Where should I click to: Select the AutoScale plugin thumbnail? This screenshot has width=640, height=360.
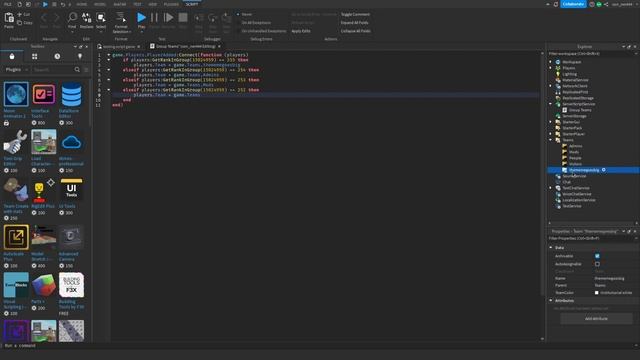pyautogui.click(x=16, y=237)
